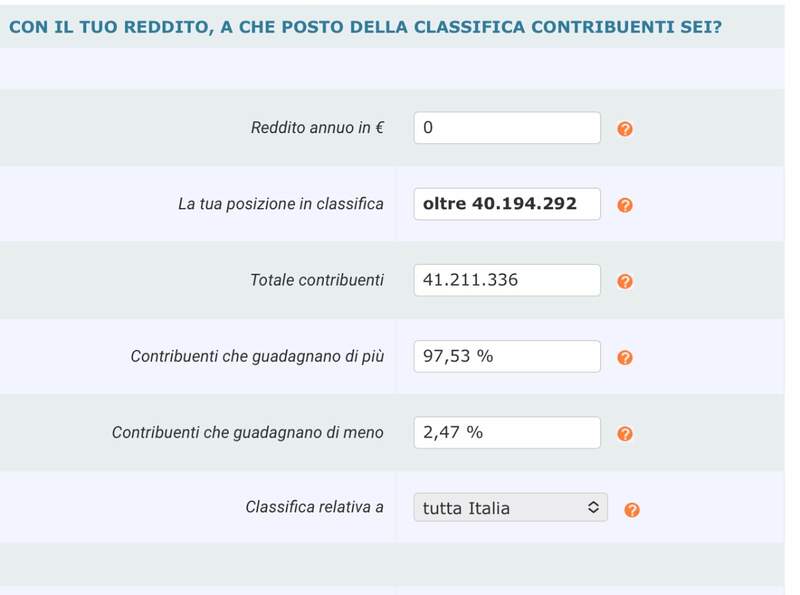Click the La tua posizione in classifica label

[281, 204]
